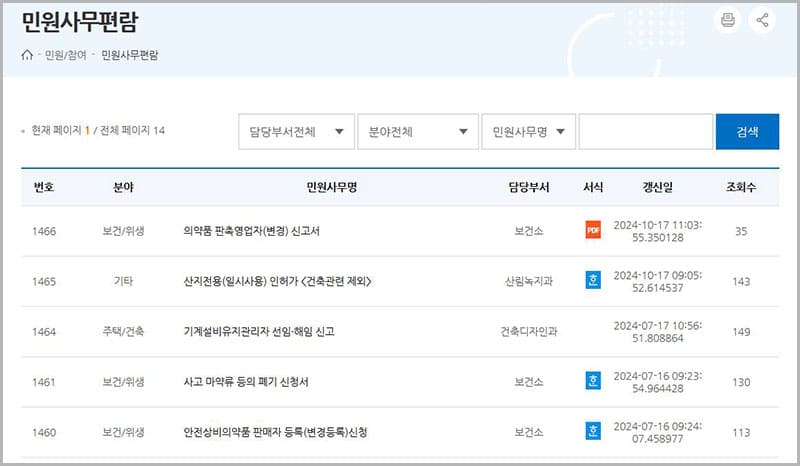The height and width of the screenshot is (466, 800).
Task: Open 산지전용(일시사용) 인허가 link
Action: pos(277,281)
